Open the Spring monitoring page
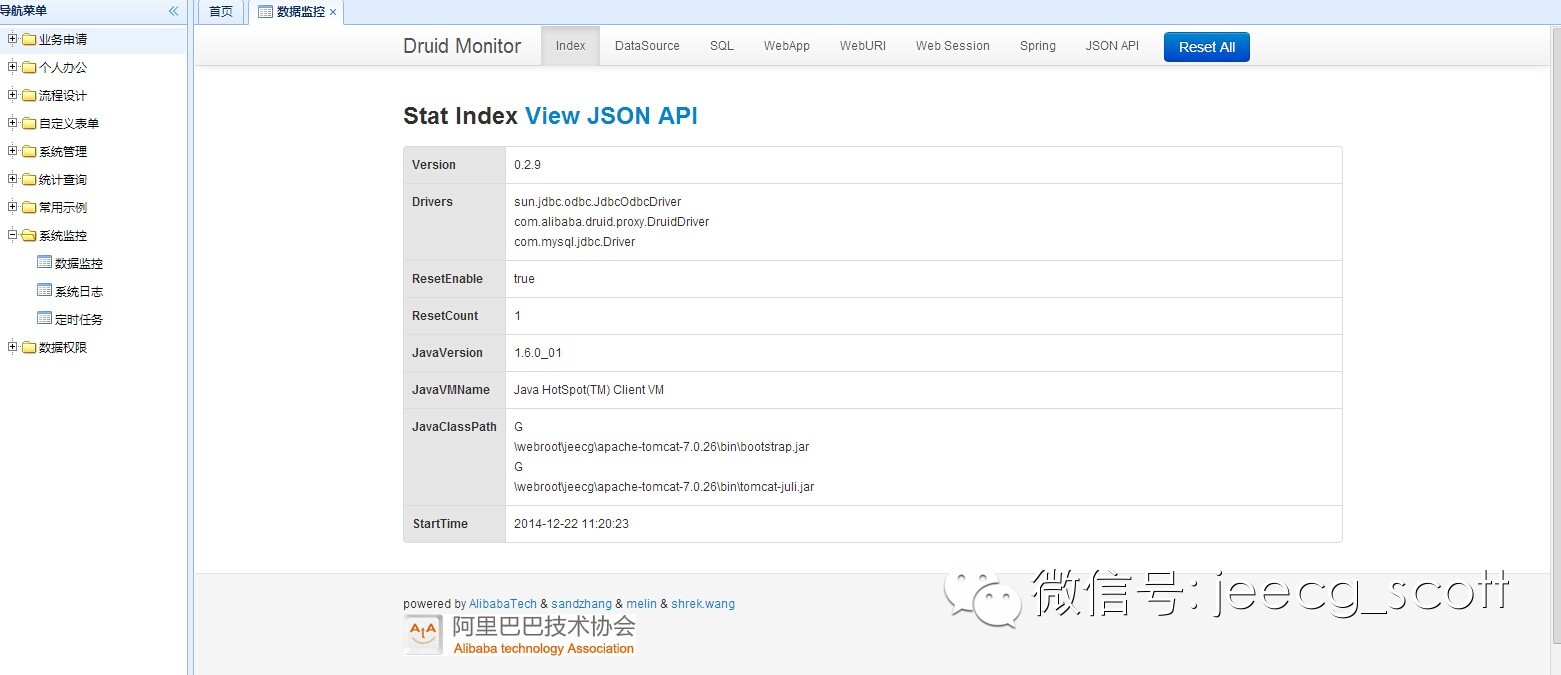1561x675 pixels. pos(1038,46)
